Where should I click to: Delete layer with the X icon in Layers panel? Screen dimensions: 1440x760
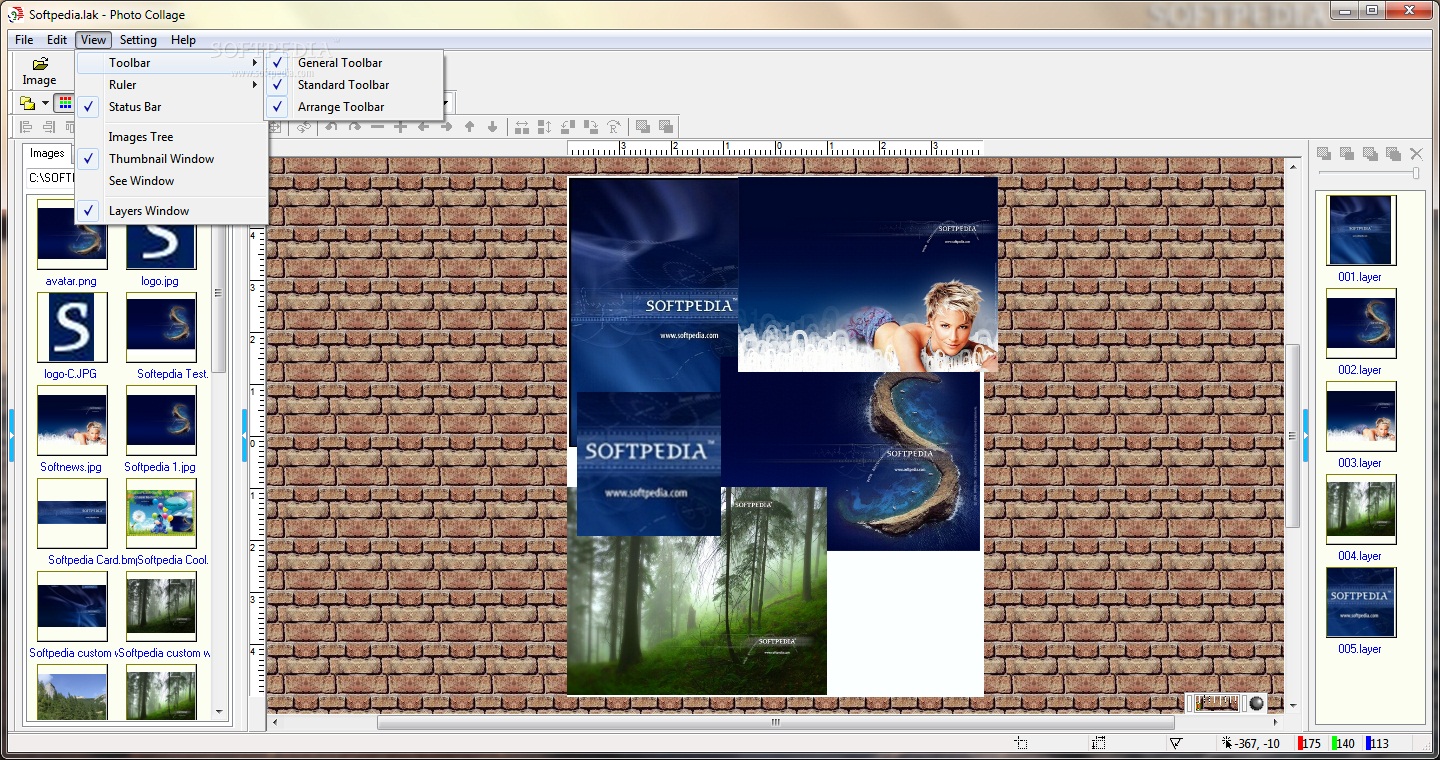pyautogui.click(x=1416, y=153)
